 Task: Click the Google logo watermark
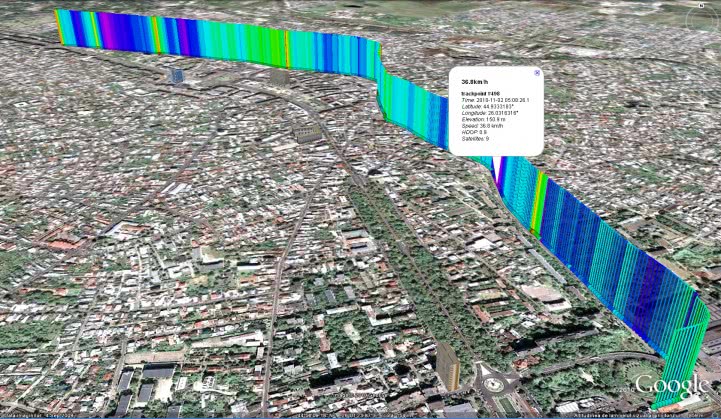[x=672, y=385]
